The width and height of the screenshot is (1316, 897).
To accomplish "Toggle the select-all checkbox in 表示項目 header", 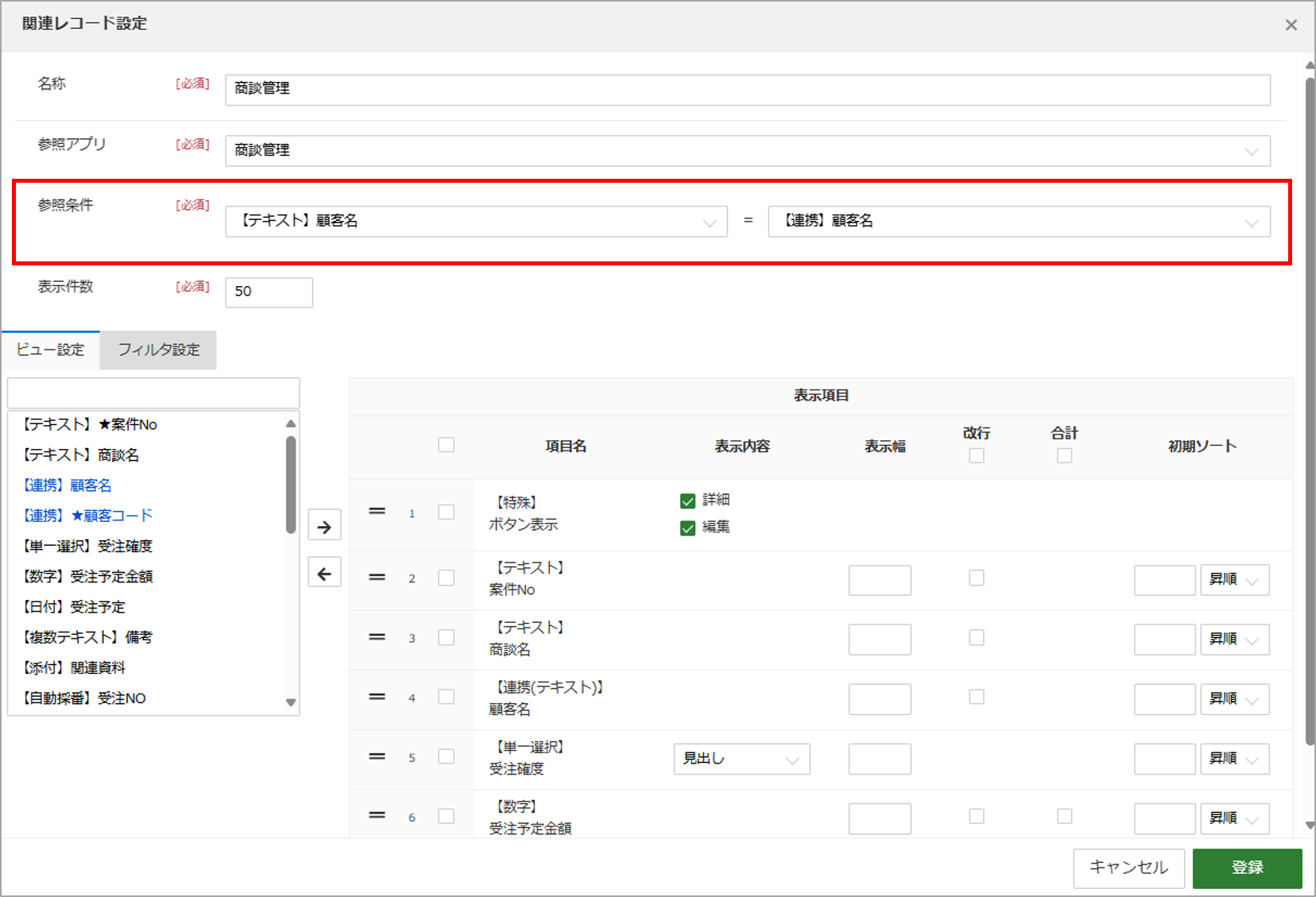I will (447, 445).
